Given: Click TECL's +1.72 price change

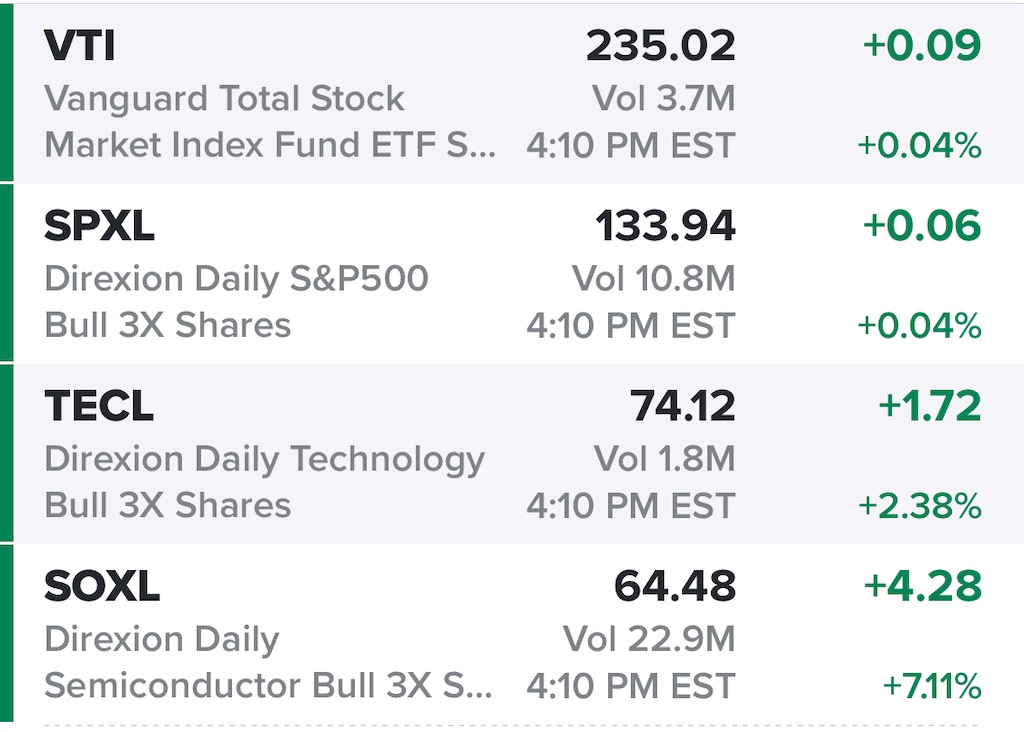Looking at the screenshot, I should [929, 407].
